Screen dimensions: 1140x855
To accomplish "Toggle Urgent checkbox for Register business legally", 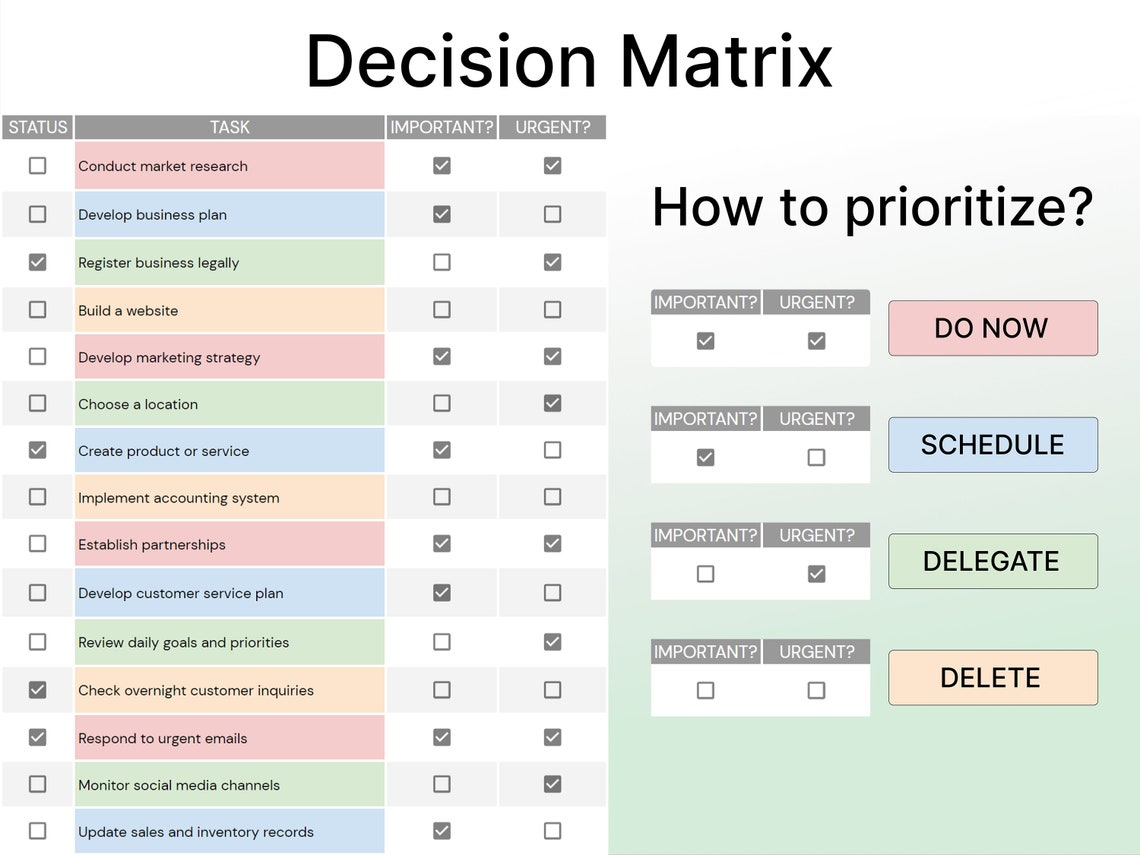I will [x=553, y=262].
